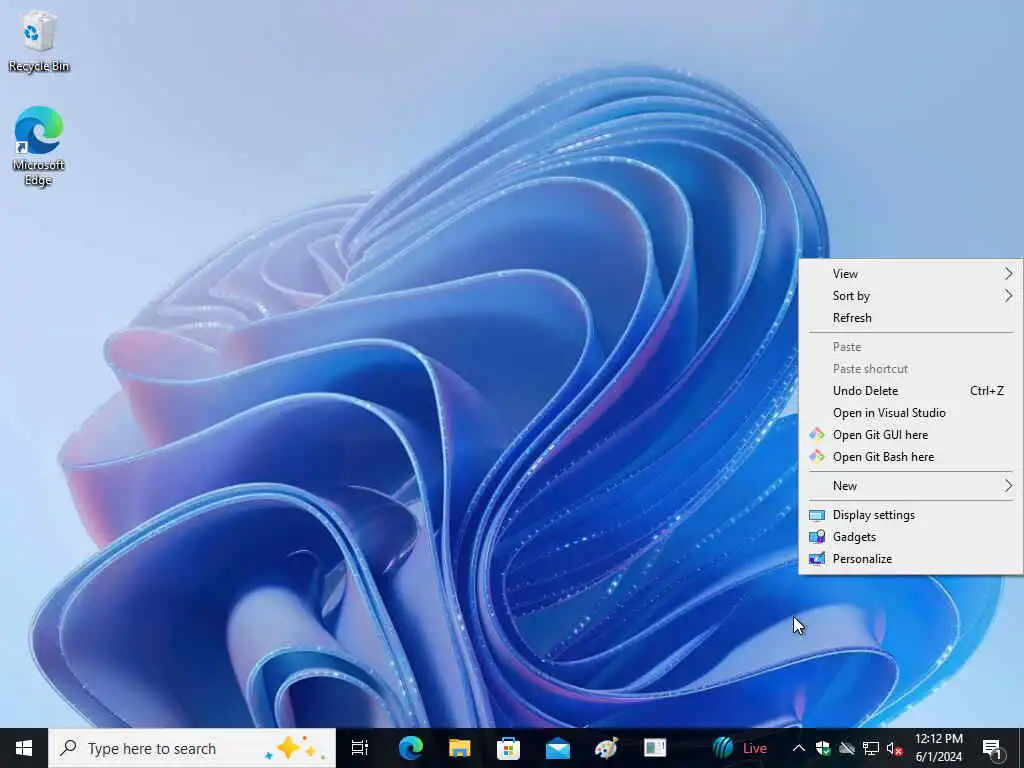Click the Type here to search box
Viewport: 1024px width, 768px height.
point(192,748)
